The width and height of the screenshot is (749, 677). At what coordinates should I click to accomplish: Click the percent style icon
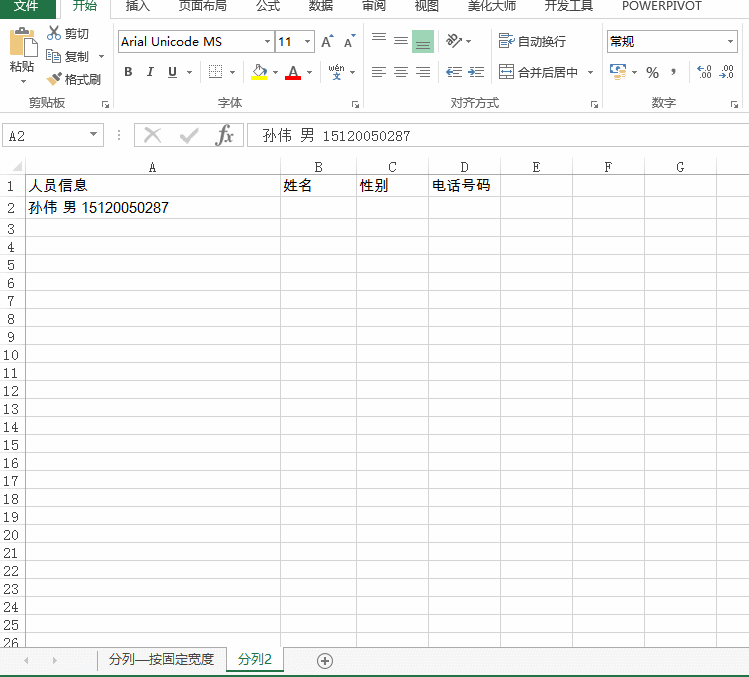(x=652, y=72)
